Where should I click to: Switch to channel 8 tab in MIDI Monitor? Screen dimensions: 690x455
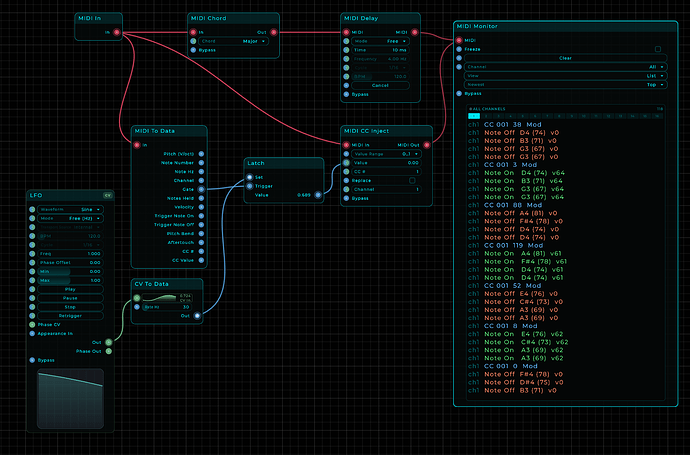coord(559,116)
